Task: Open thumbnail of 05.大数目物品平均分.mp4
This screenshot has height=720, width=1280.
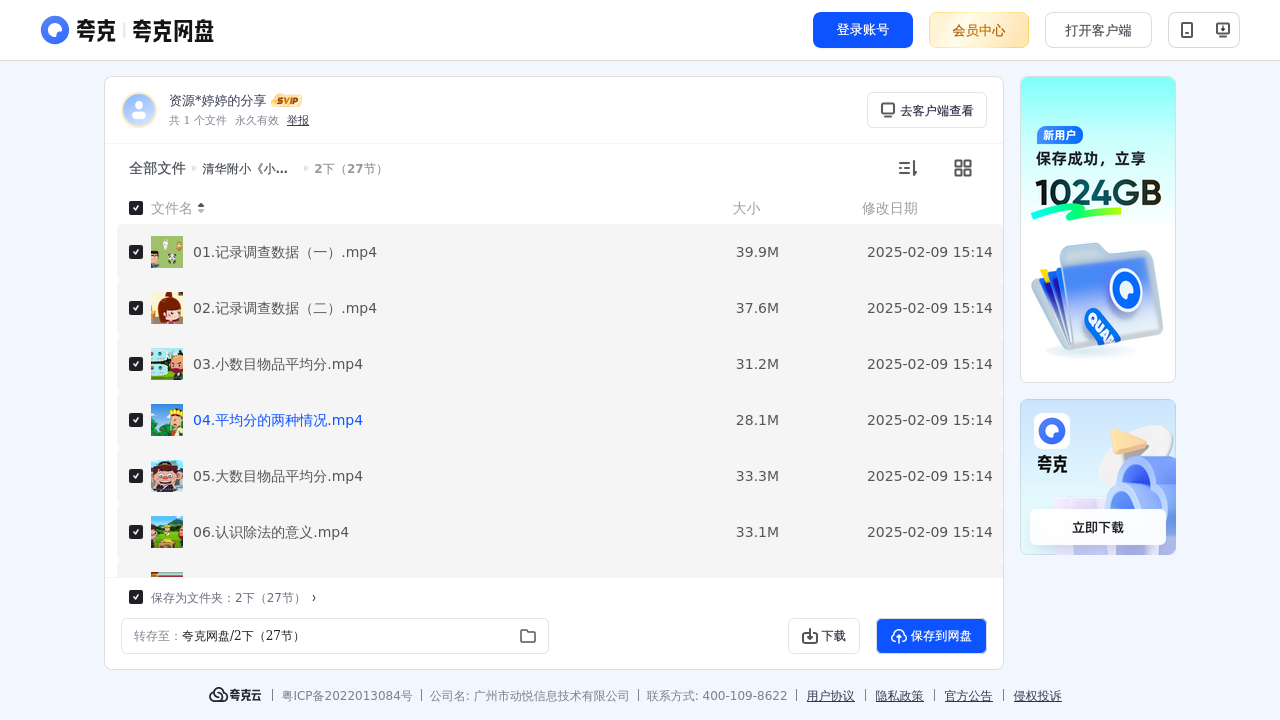Action: pyautogui.click(x=167, y=476)
